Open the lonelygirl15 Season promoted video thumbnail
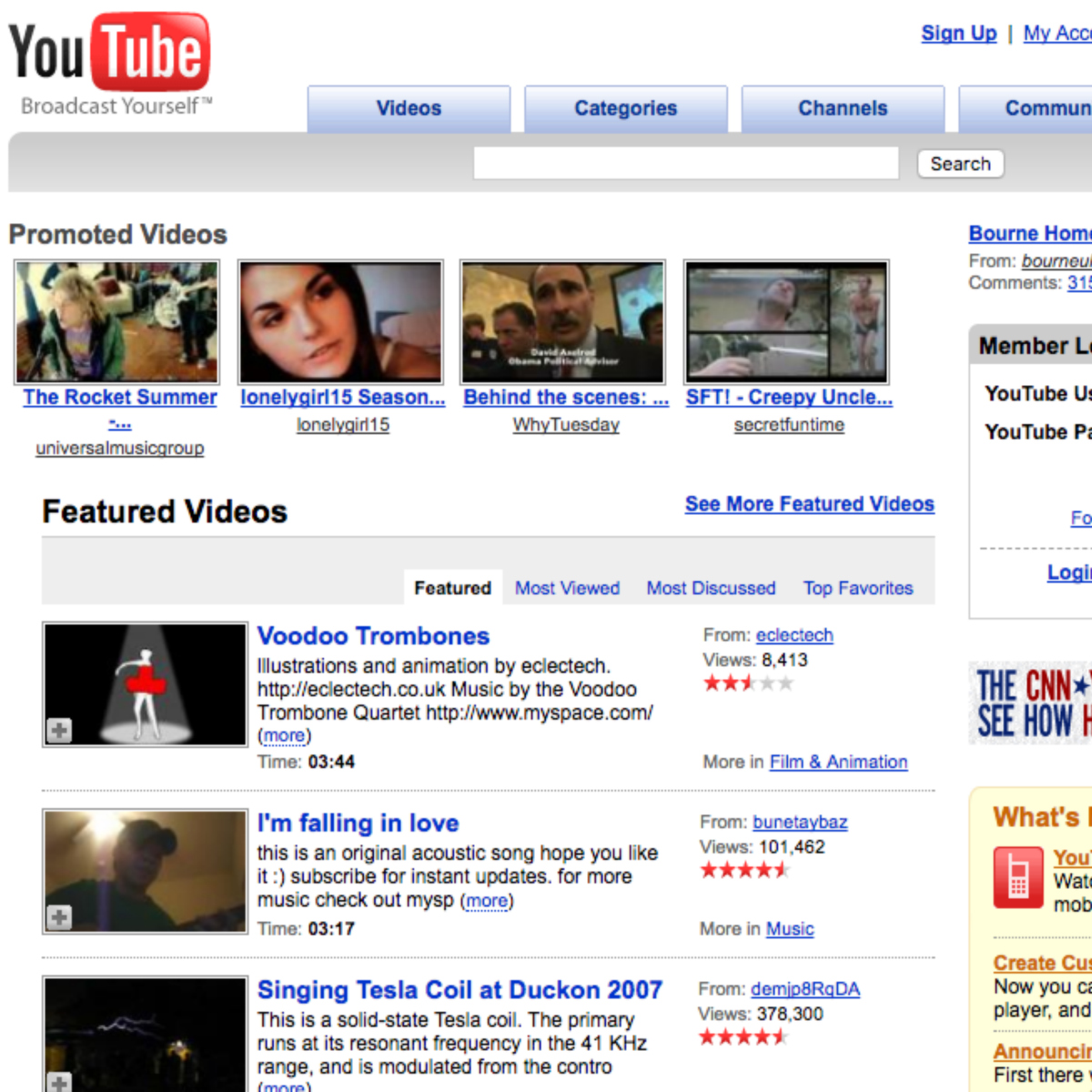 point(340,322)
